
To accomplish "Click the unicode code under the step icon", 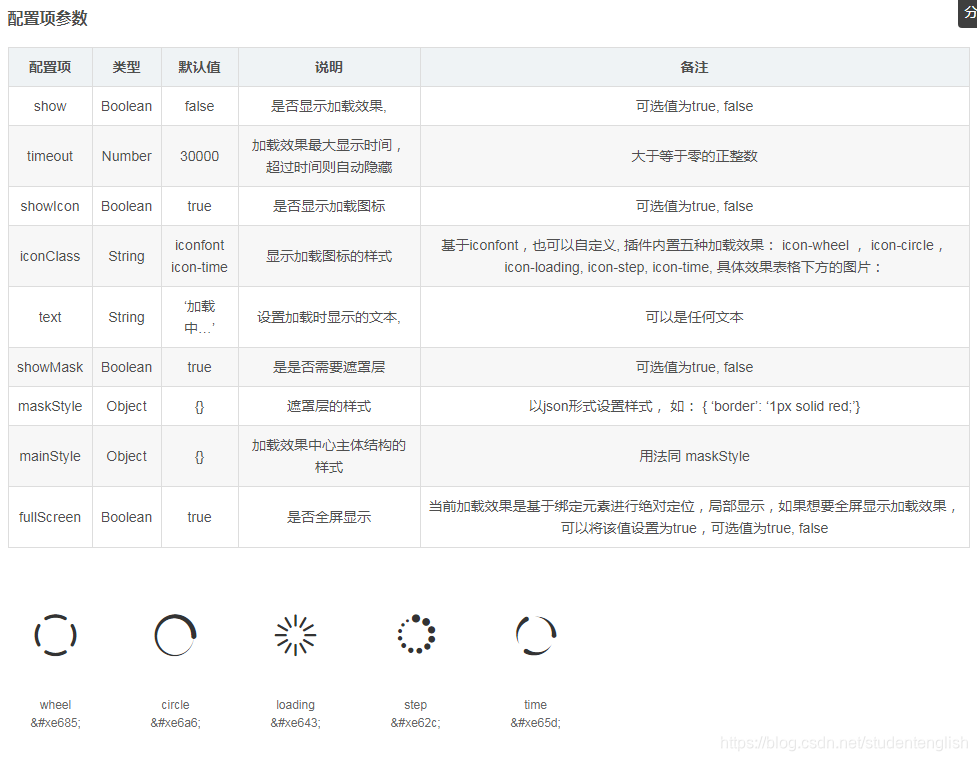I will pos(415,722).
